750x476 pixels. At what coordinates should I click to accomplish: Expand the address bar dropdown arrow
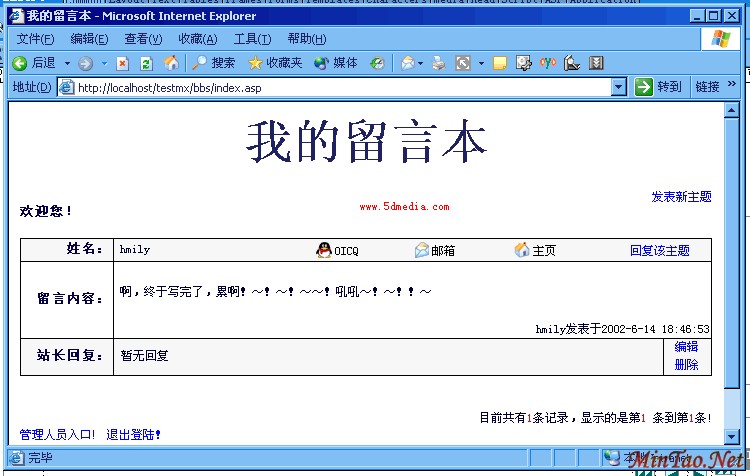[618, 87]
